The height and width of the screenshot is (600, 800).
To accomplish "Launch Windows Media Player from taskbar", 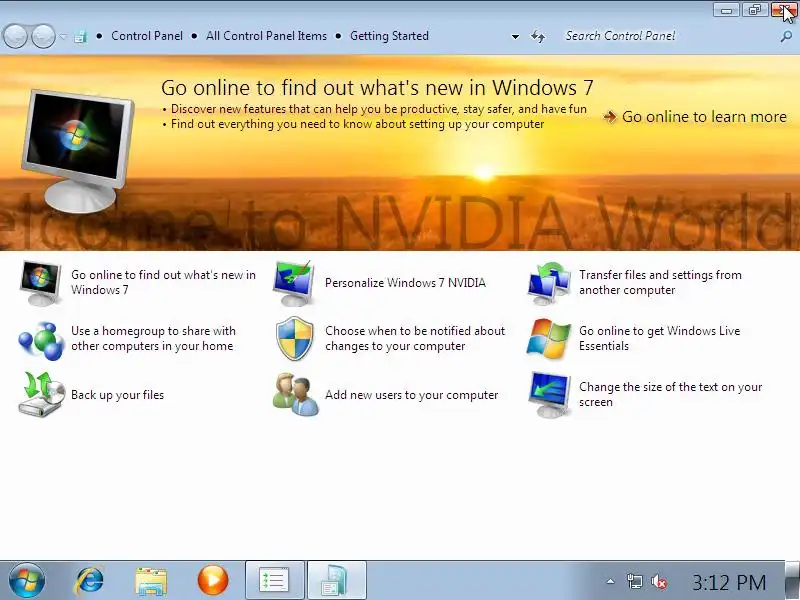I will pos(213,580).
